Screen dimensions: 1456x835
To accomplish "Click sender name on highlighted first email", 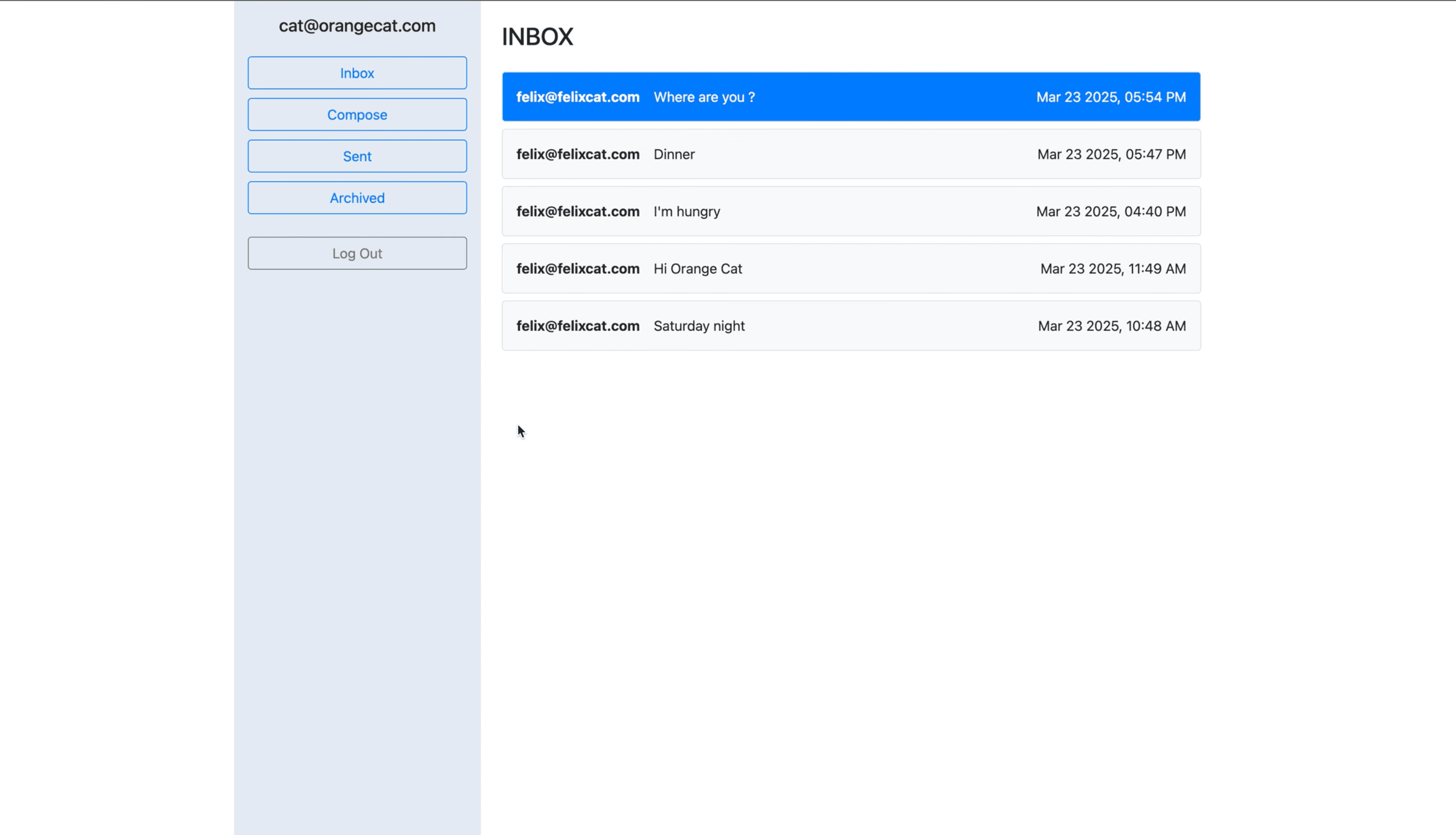I will [577, 97].
